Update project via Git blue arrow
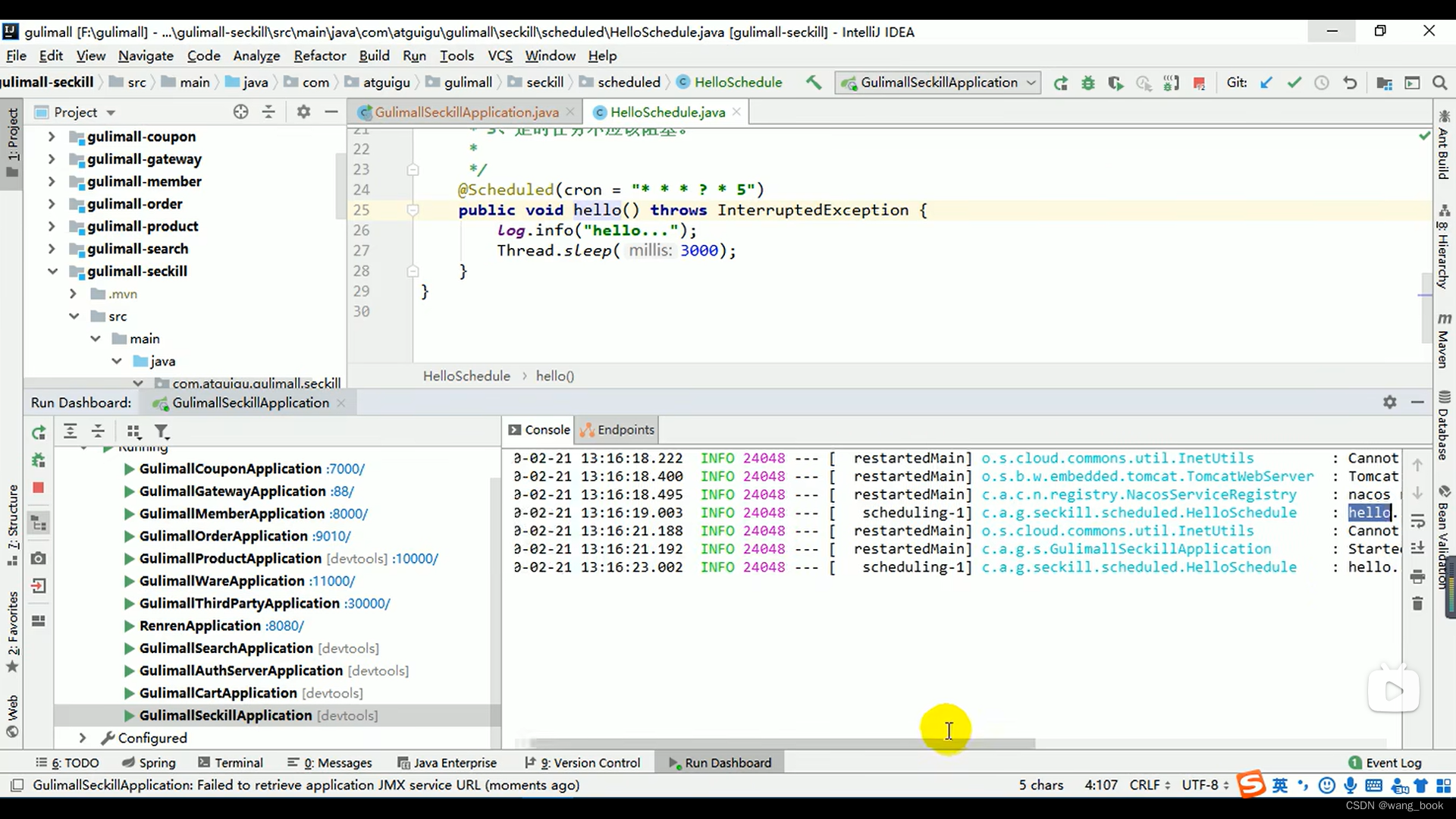This screenshot has height=819, width=1456. 1266,83
